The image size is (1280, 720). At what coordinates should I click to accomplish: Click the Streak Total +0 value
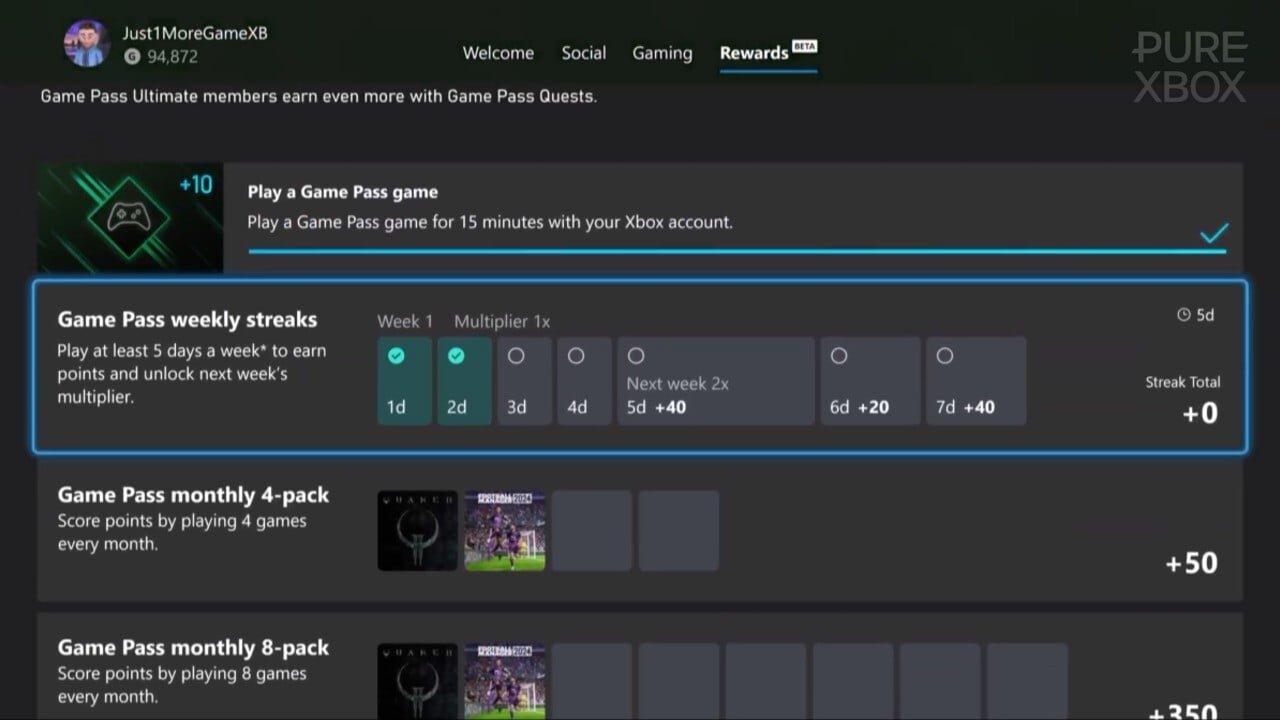1200,413
